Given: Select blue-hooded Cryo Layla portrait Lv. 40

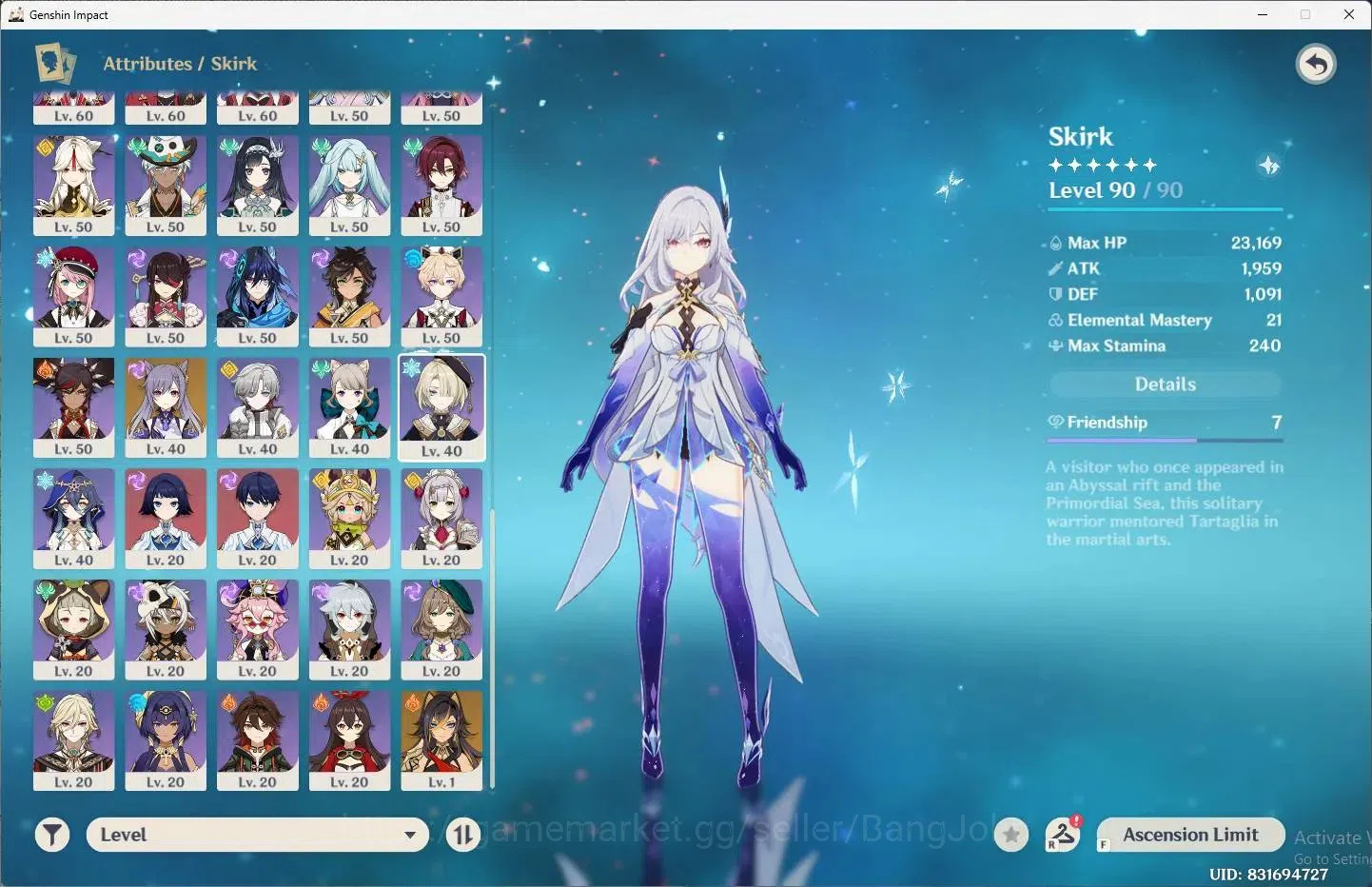Looking at the screenshot, I should pyautogui.click(x=73, y=519).
